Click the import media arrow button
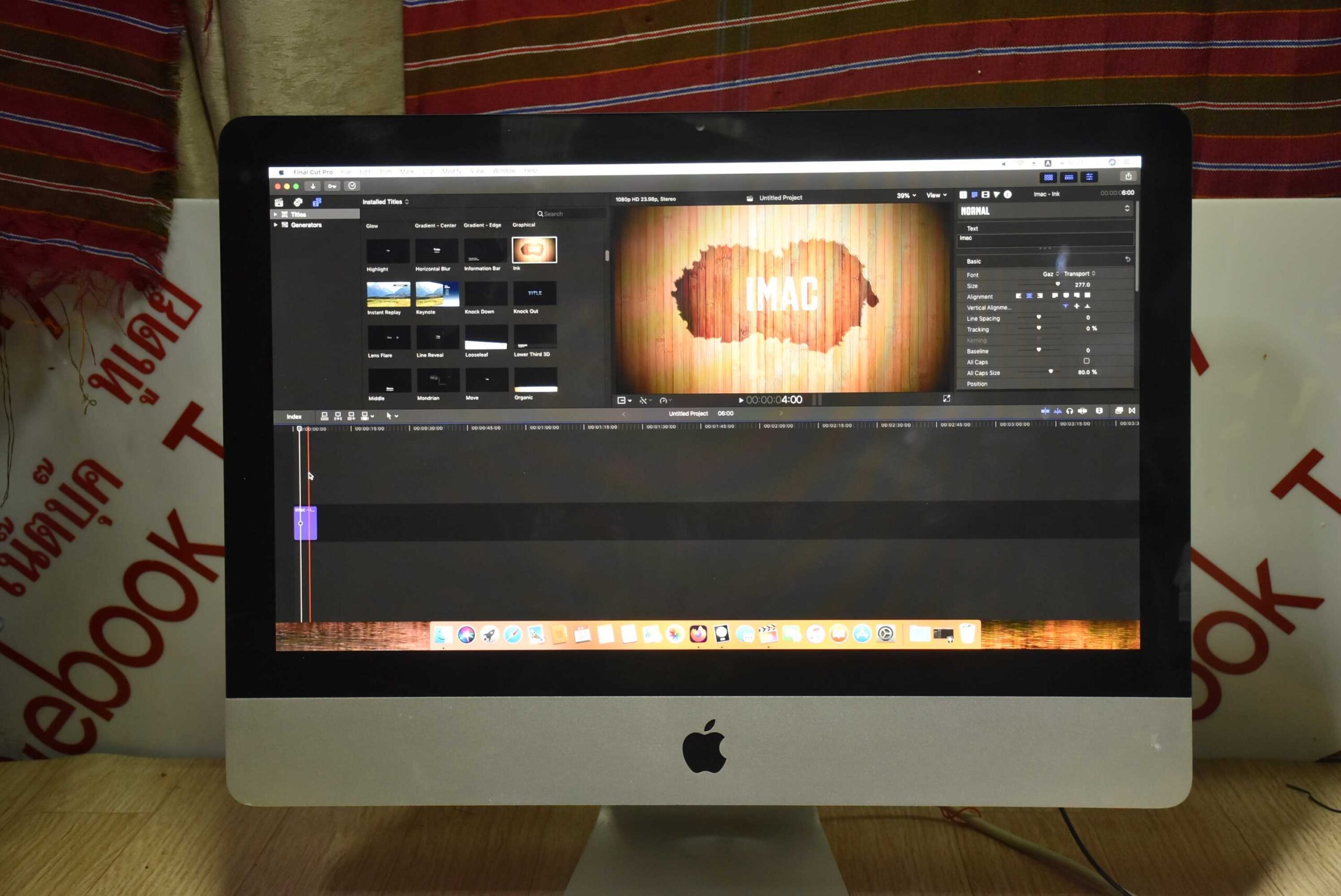 (313, 186)
